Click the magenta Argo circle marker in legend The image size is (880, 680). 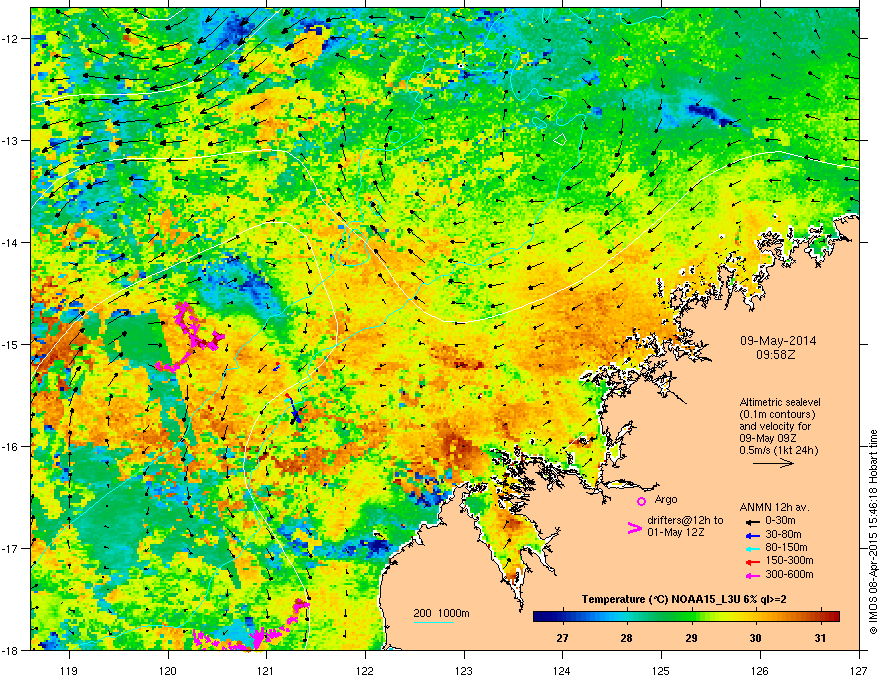[641, 501]
